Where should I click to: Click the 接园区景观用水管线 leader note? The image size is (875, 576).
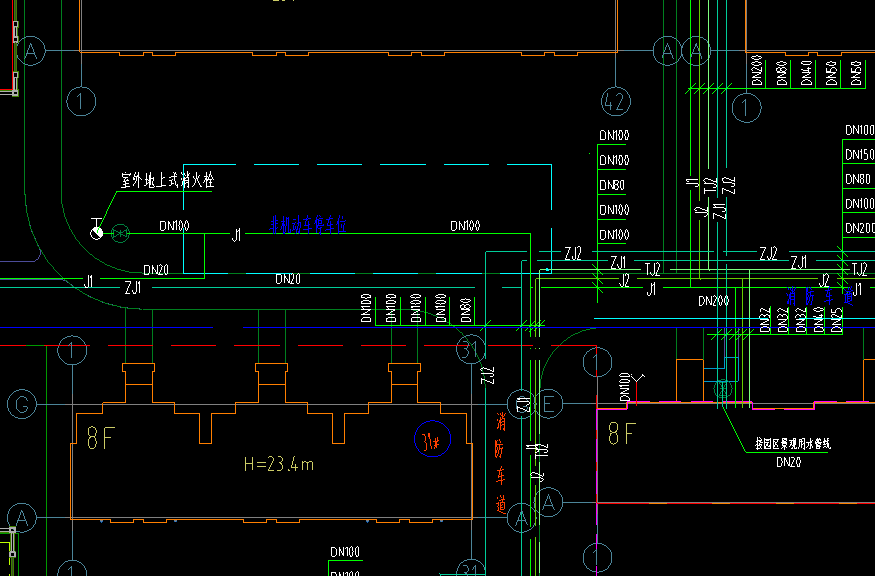pyautogui.click(x=793, y=444)
